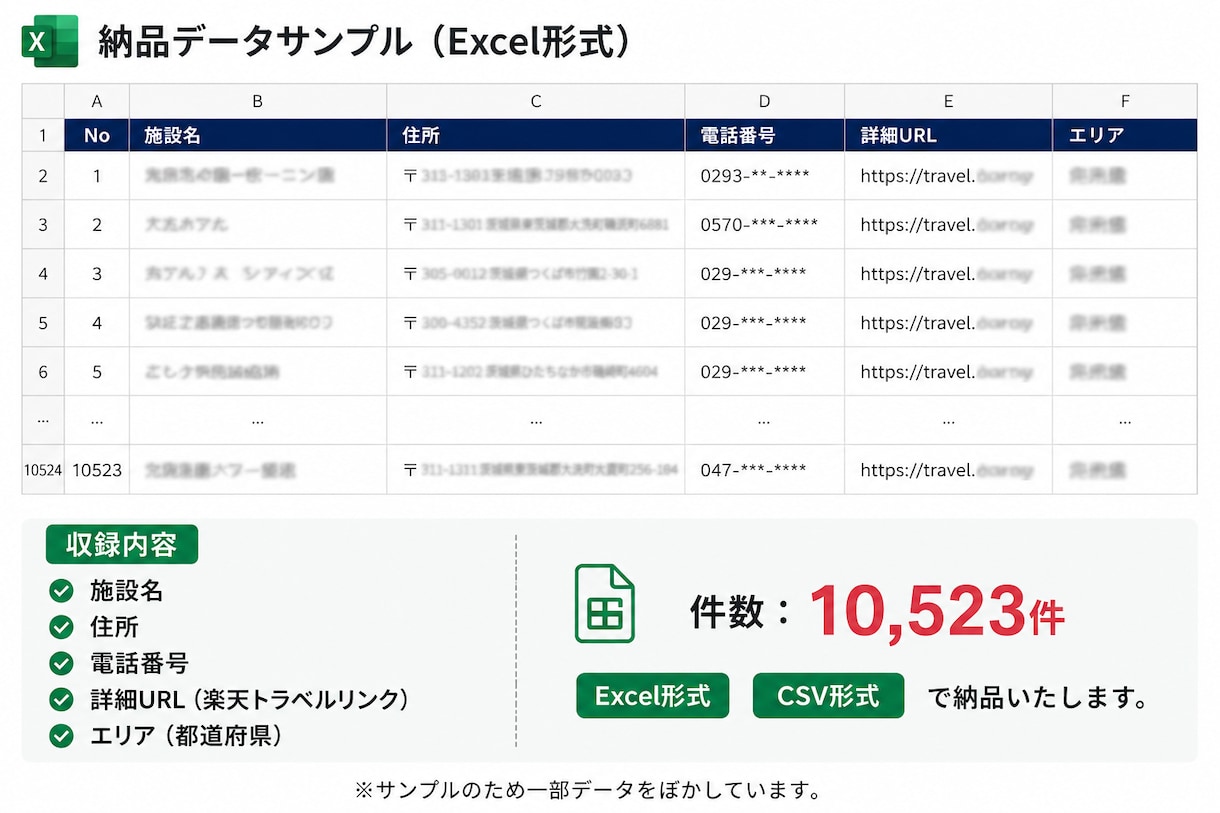The height and width of the screenshot is (813, 1220).
Task: Select column B header
Action: tap(258, 101)
